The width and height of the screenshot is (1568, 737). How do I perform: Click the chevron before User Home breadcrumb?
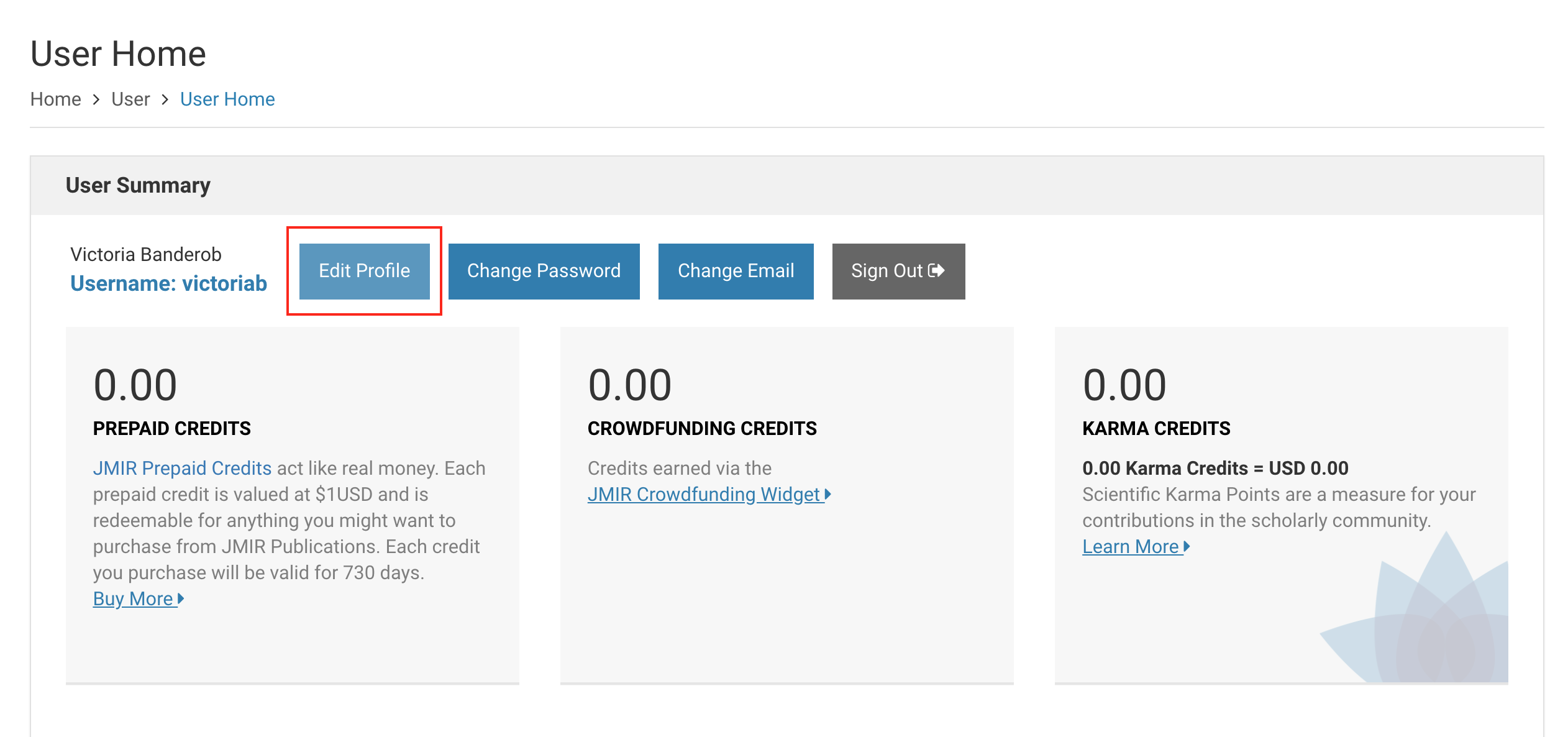[165, 99]
